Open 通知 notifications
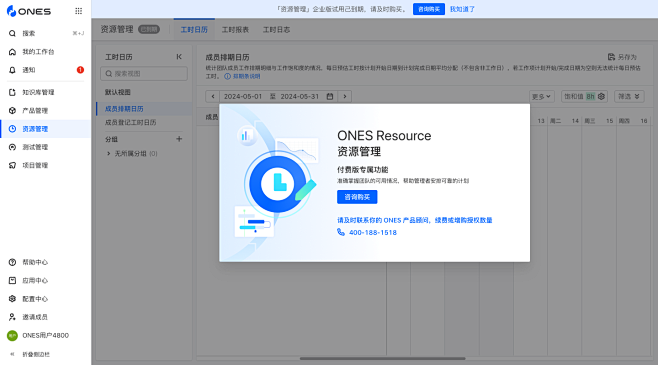 [x=45, y=70]
